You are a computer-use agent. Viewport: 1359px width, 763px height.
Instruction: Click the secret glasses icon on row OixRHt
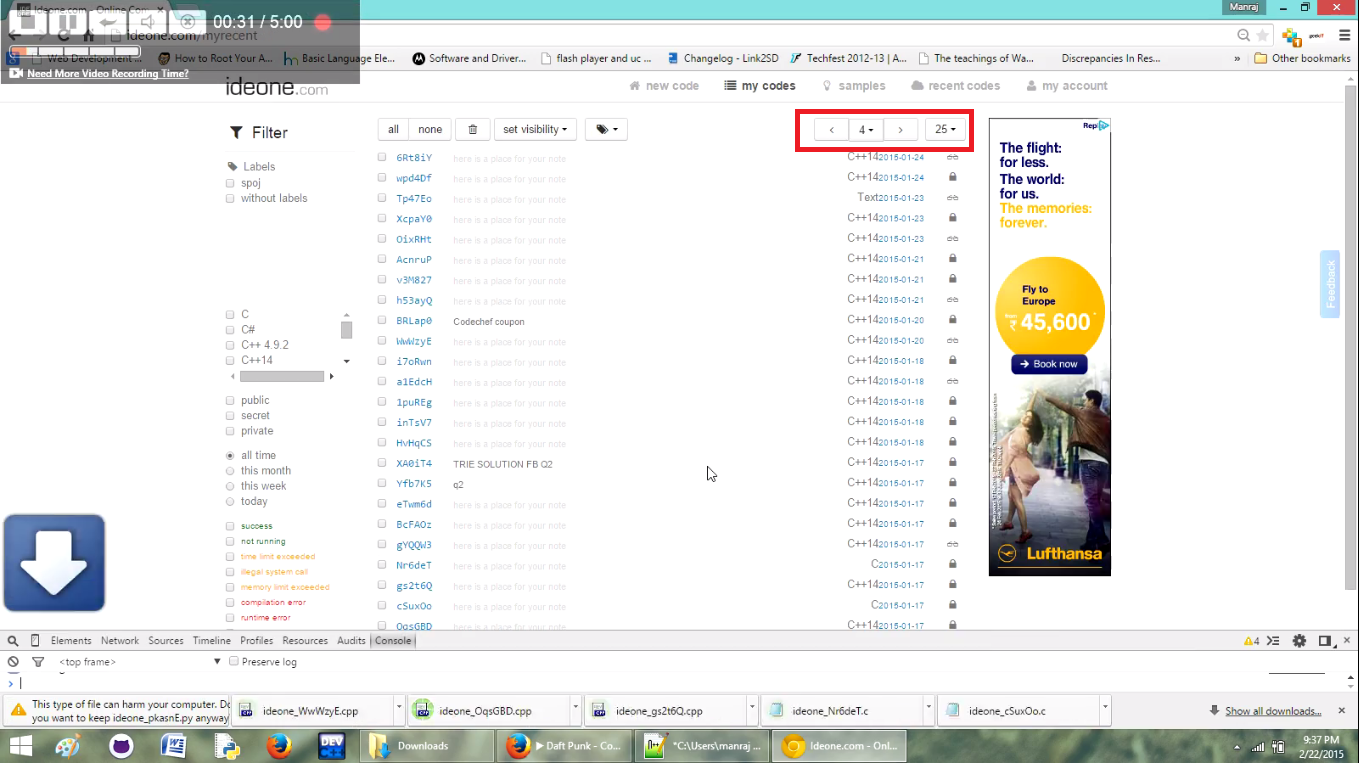(x=952, y=239)
